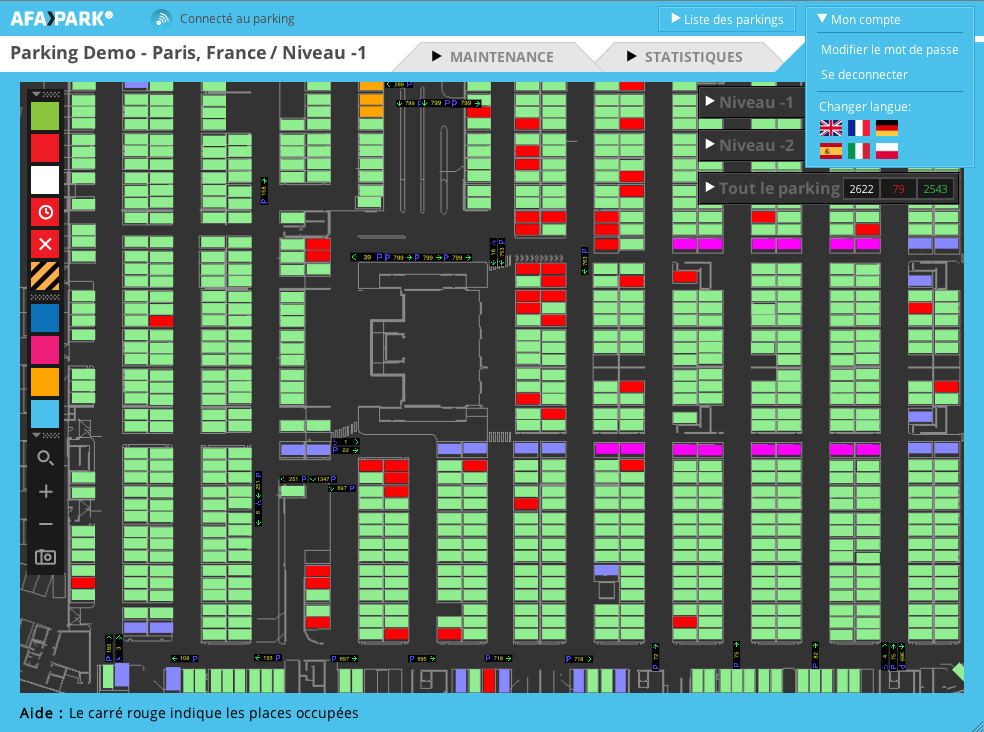Open Modifier le mot de passe

point(889,49)
